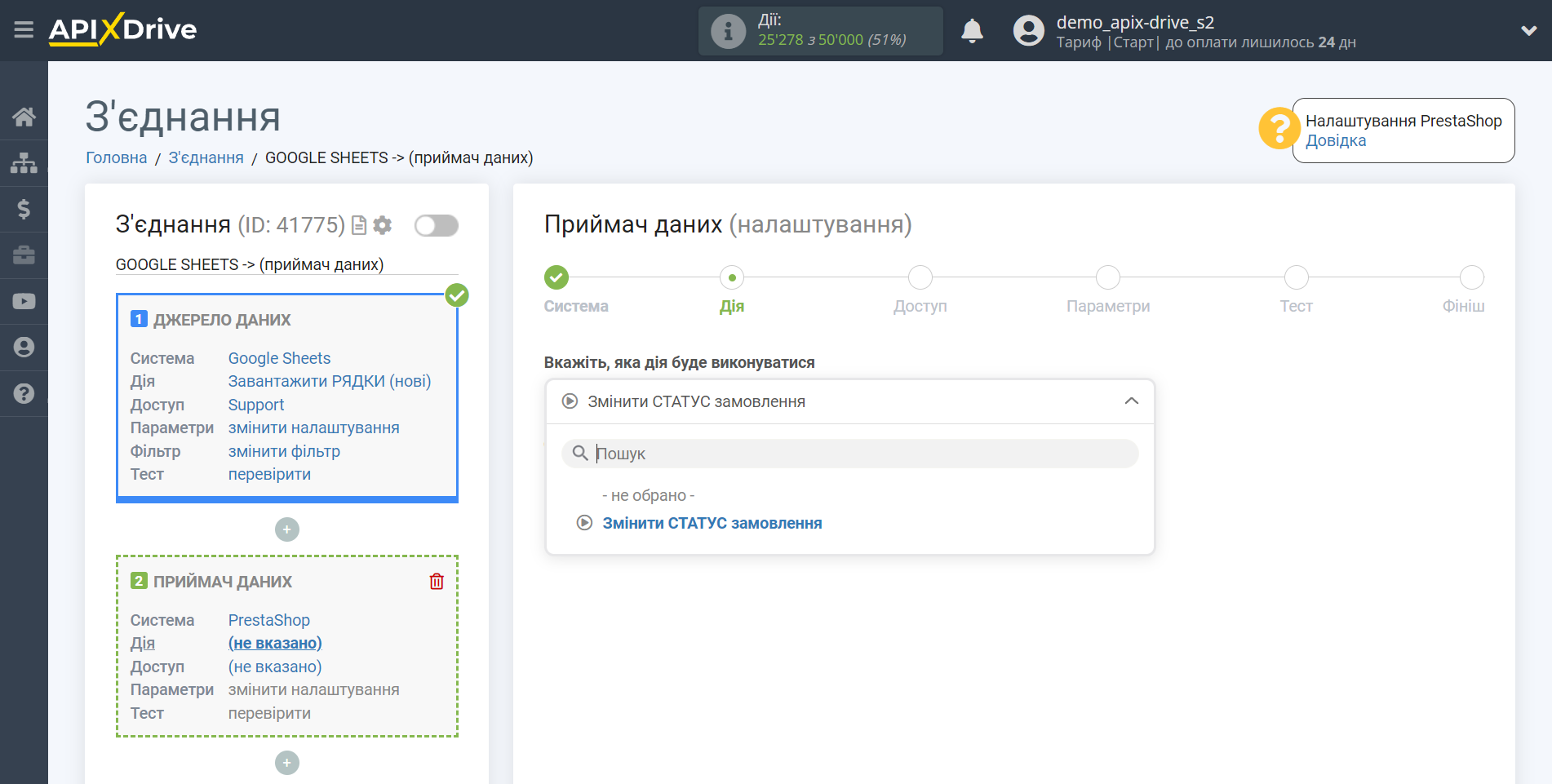The height and width of the screenshot is (784, 1552).
Task: Choose Змінити СТАТУС замовлення option
Action: 712,523
